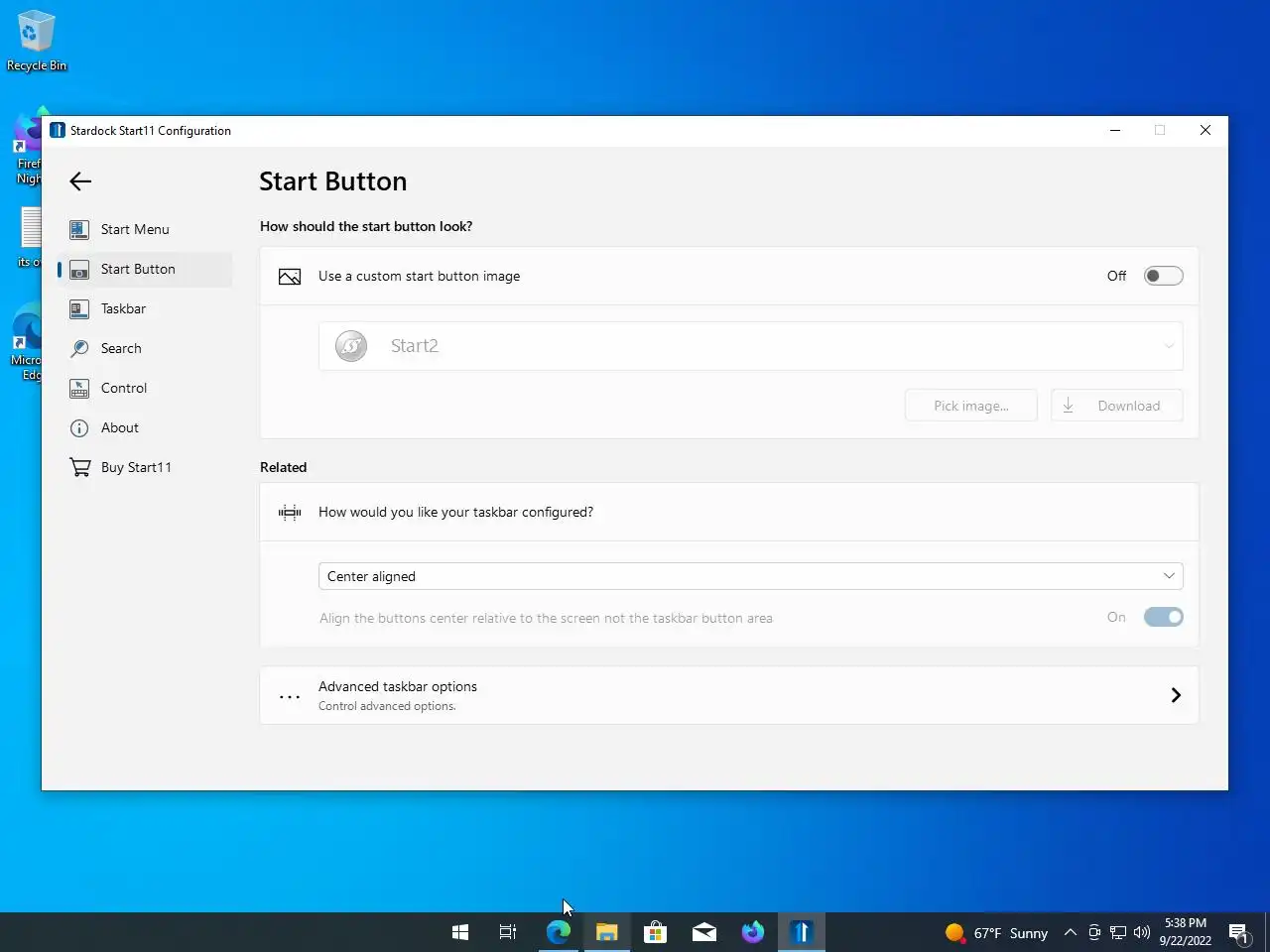The image size is (1270, 952).
Task: Toggle custom start button image switch
Action: point(1163,276)
